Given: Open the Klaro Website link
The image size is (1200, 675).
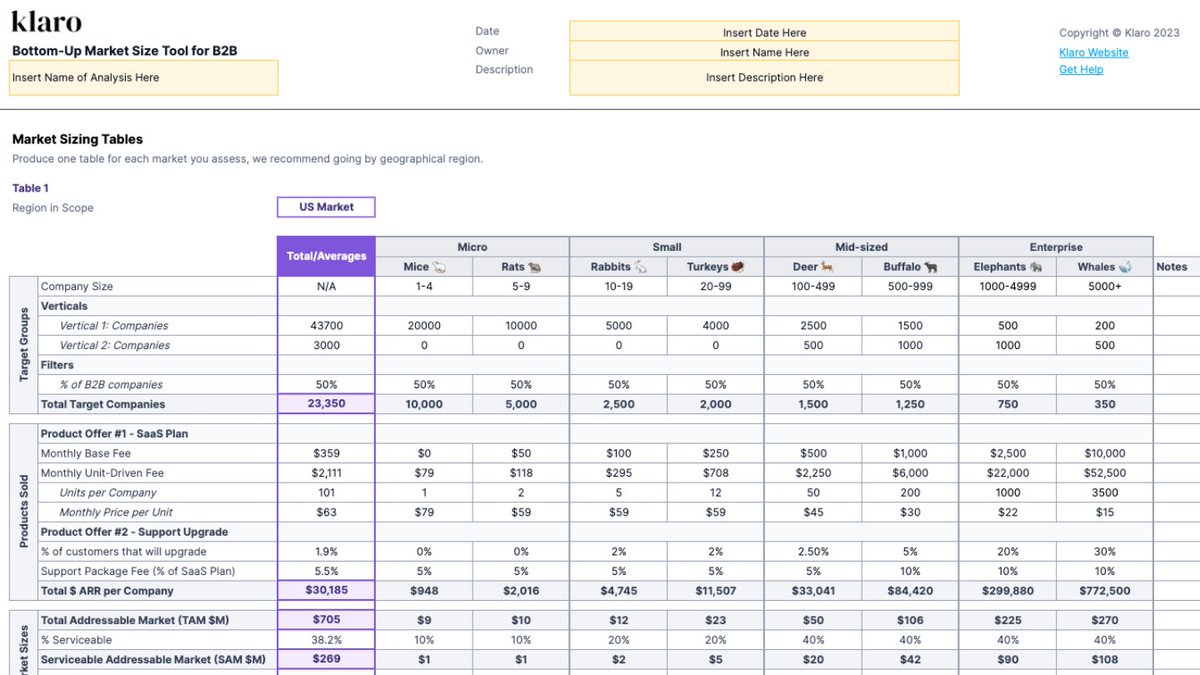Looking at the screenshot, I should coord(1094,52).
